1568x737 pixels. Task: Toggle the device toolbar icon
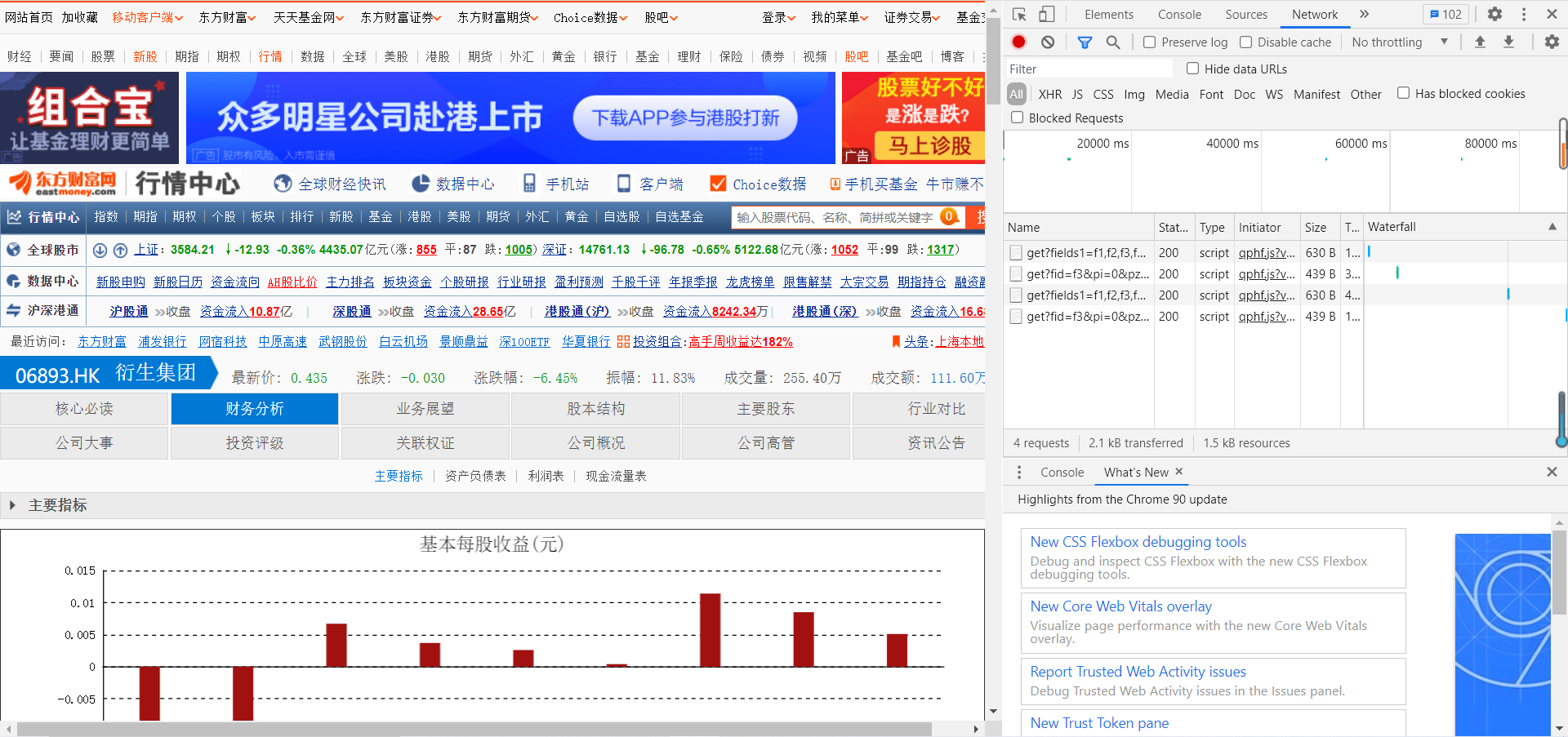click(x=1046, y=15)
